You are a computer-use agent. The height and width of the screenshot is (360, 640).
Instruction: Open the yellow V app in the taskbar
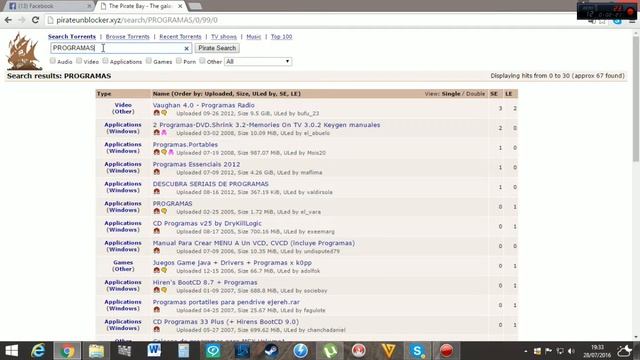tap(388, 351)
